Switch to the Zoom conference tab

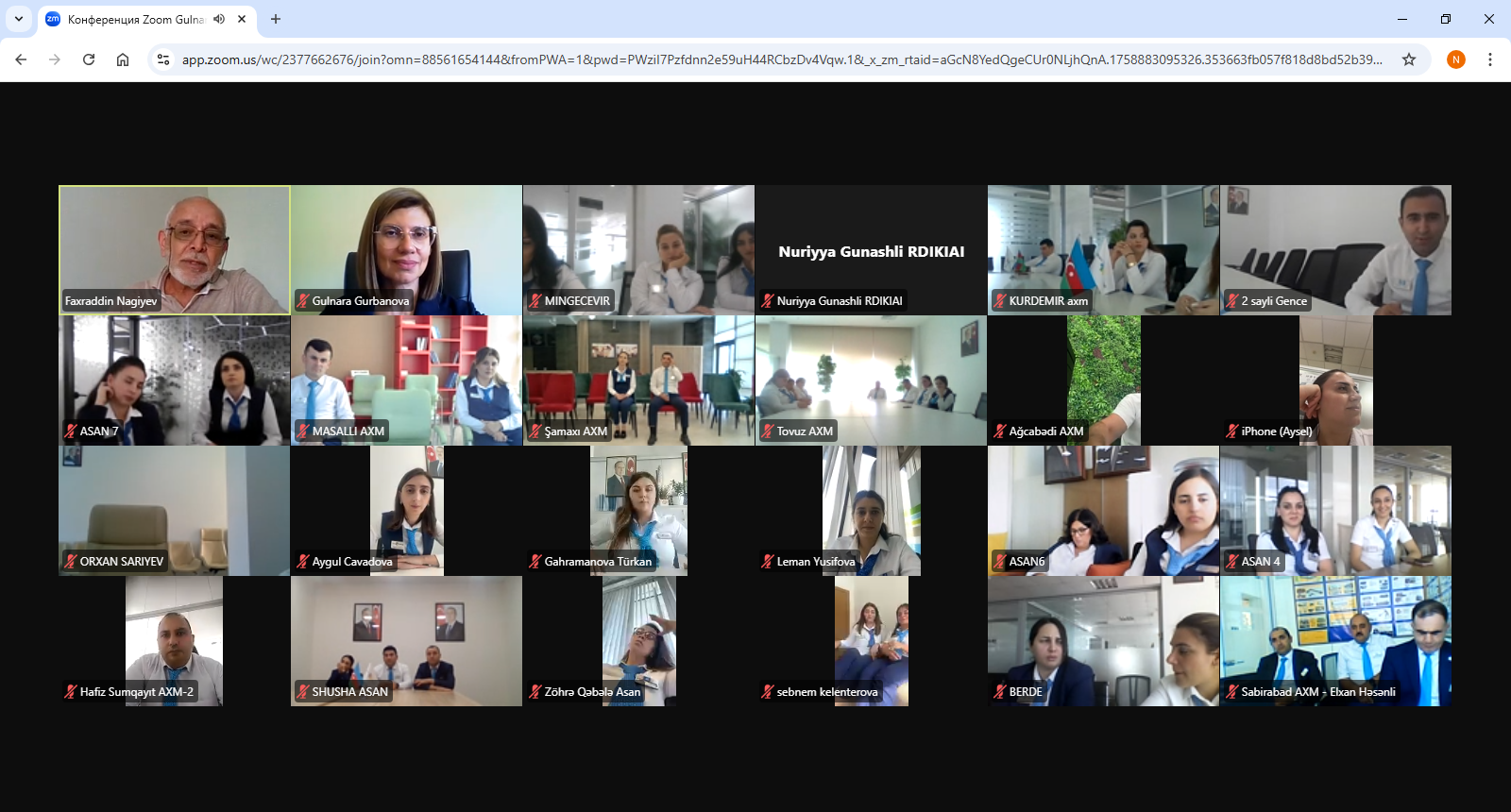pos(132,19)
